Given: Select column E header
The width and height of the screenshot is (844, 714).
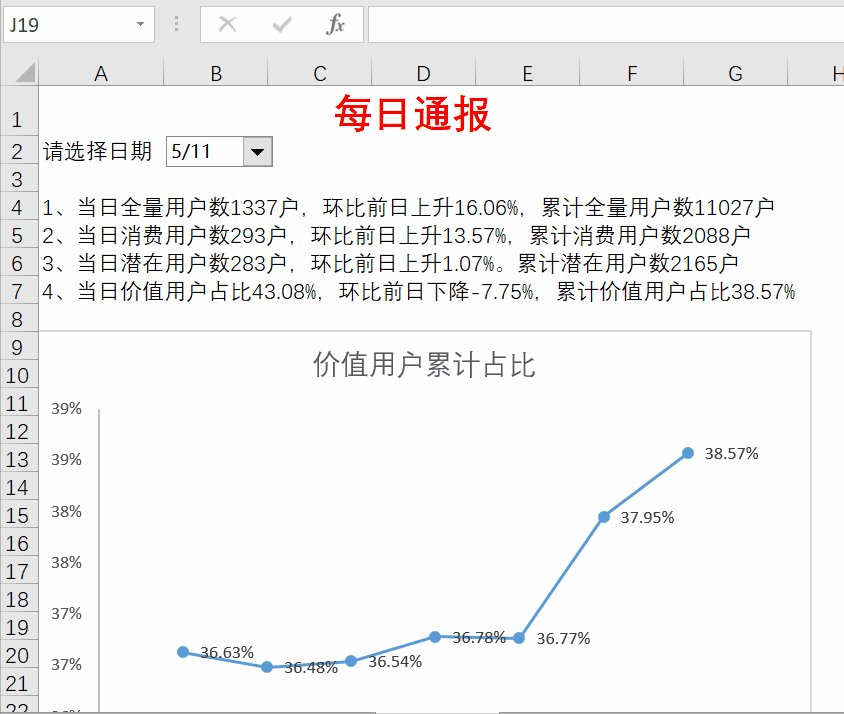Looking at the screenshot, I should pyautogui.click(x=527, y=73).
